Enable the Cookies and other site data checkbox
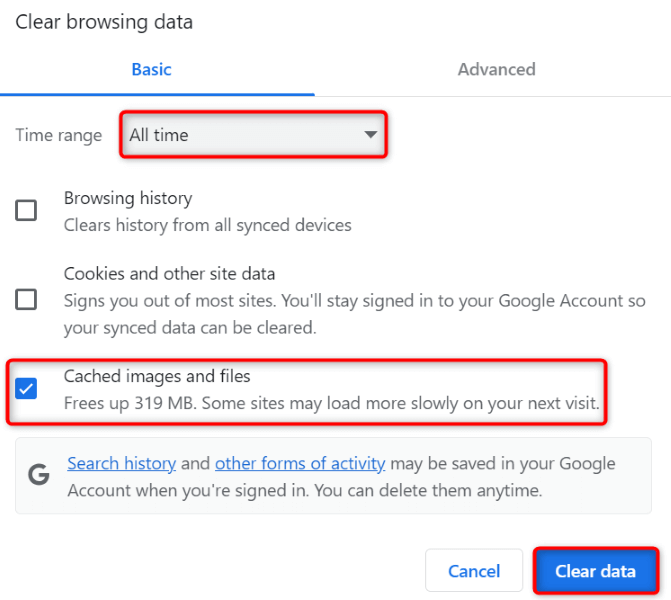The height and width of the screenshot is (600, 671). click(26, 299)
